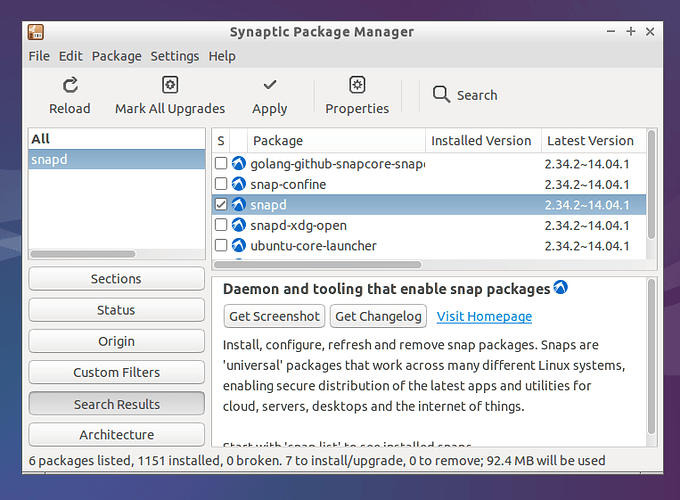Click the status bar package summary text
680x500 pixels.
[x=317, y=461]
